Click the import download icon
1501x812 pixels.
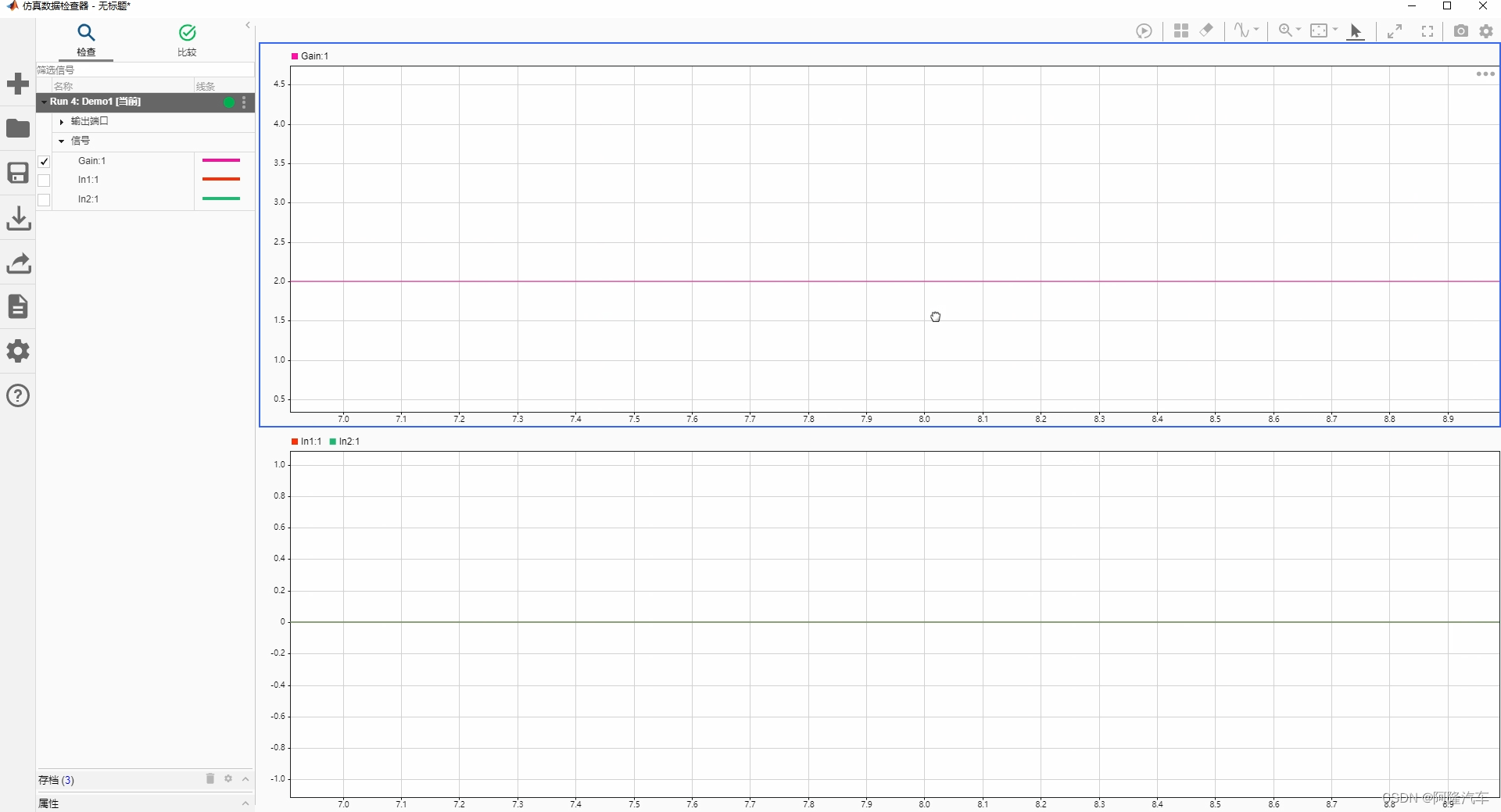pos(17,218)
